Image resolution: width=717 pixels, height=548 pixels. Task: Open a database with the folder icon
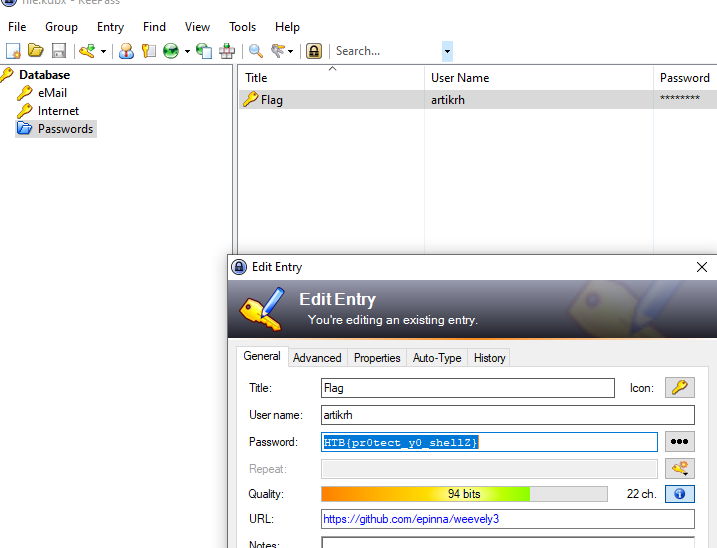[36, 51]
